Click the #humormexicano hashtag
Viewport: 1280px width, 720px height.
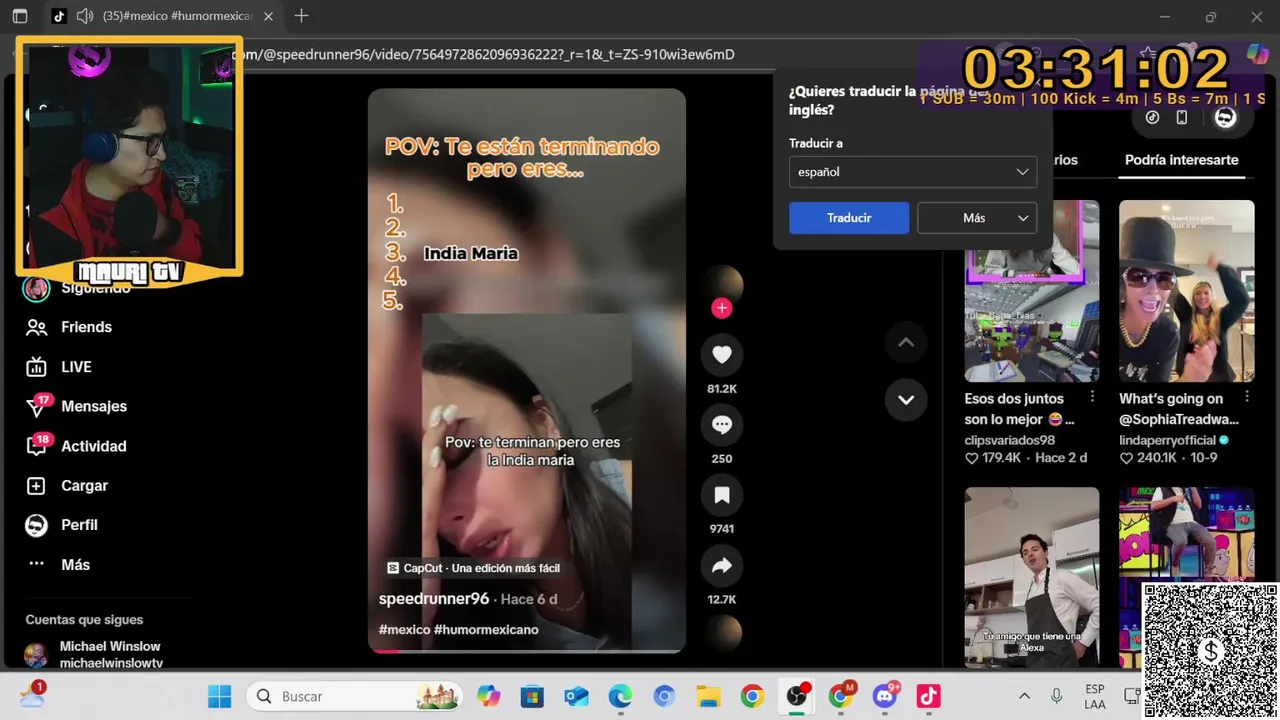(486, 630)
